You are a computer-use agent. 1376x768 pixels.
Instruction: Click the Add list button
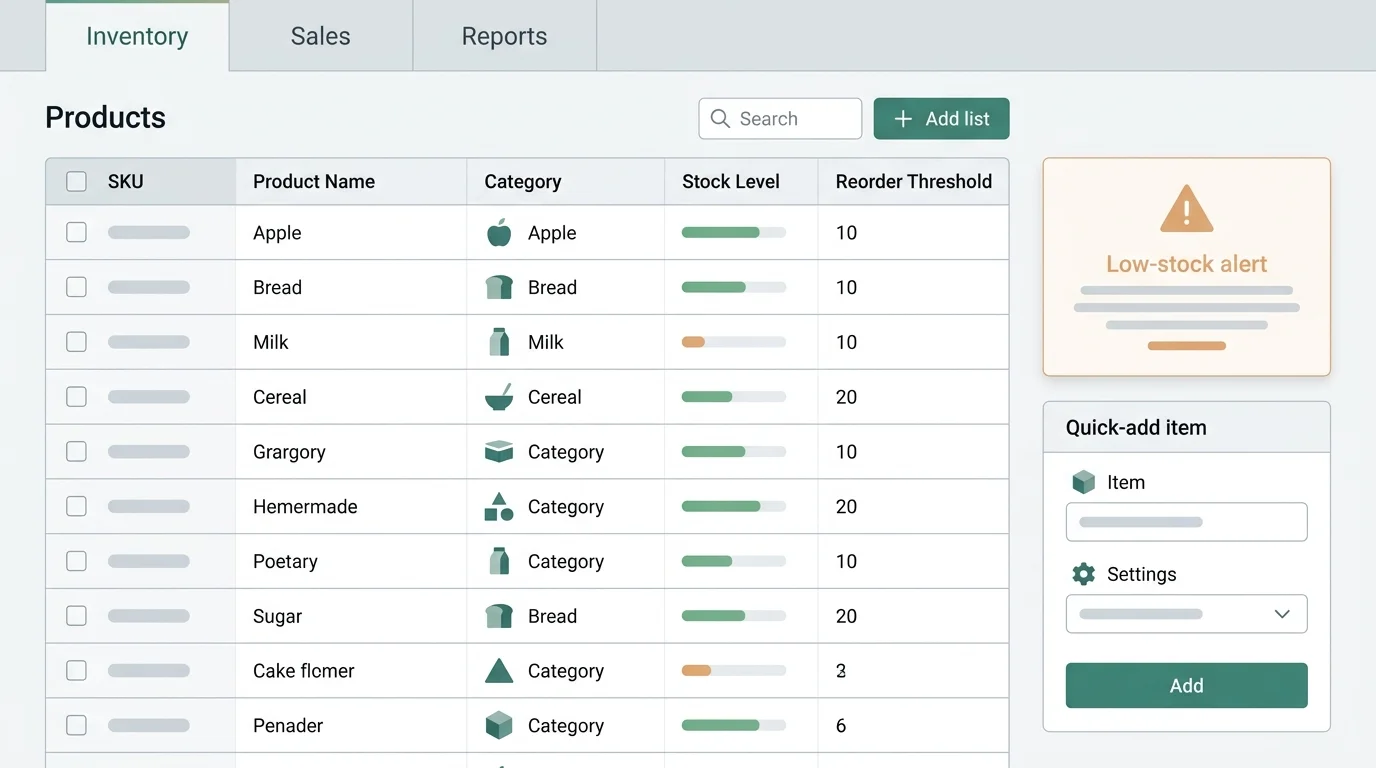[941, 119]
